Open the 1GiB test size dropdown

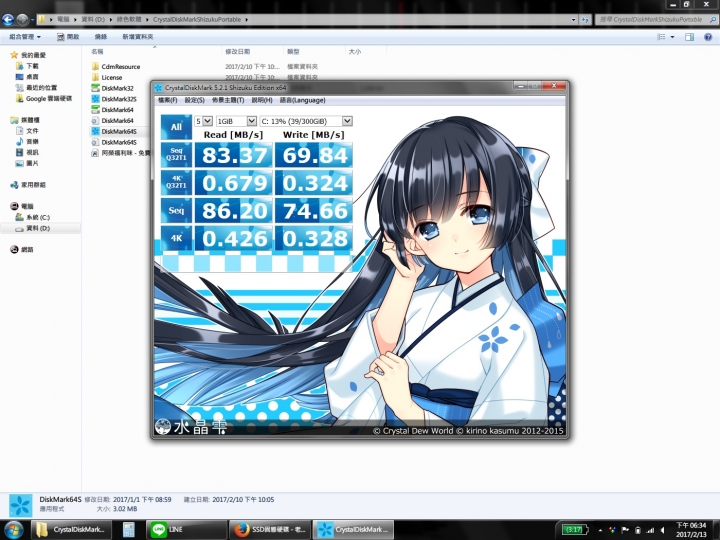click(x=236, y=121)
